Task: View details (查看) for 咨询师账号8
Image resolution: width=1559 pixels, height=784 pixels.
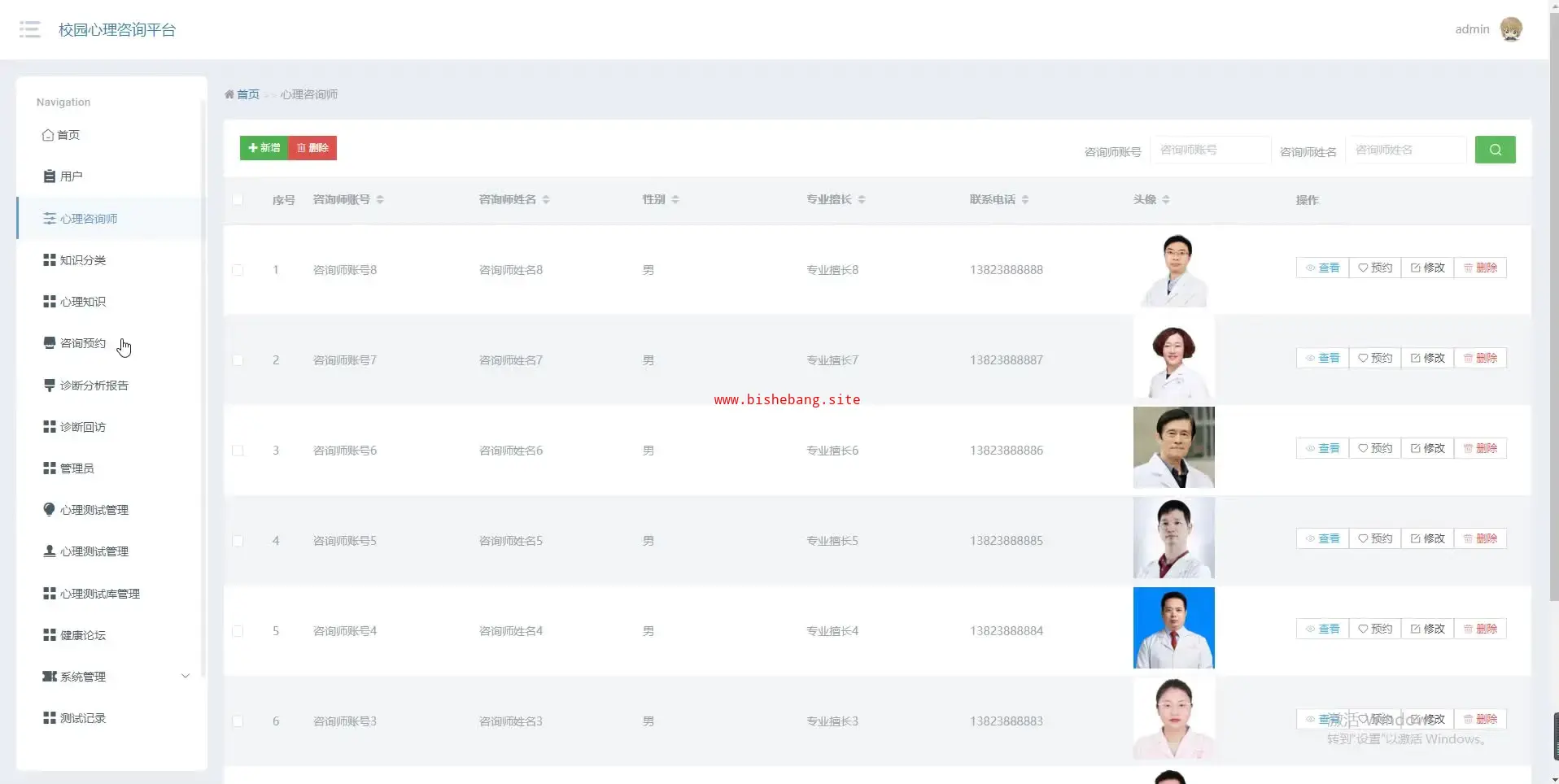Action: 1322,268
